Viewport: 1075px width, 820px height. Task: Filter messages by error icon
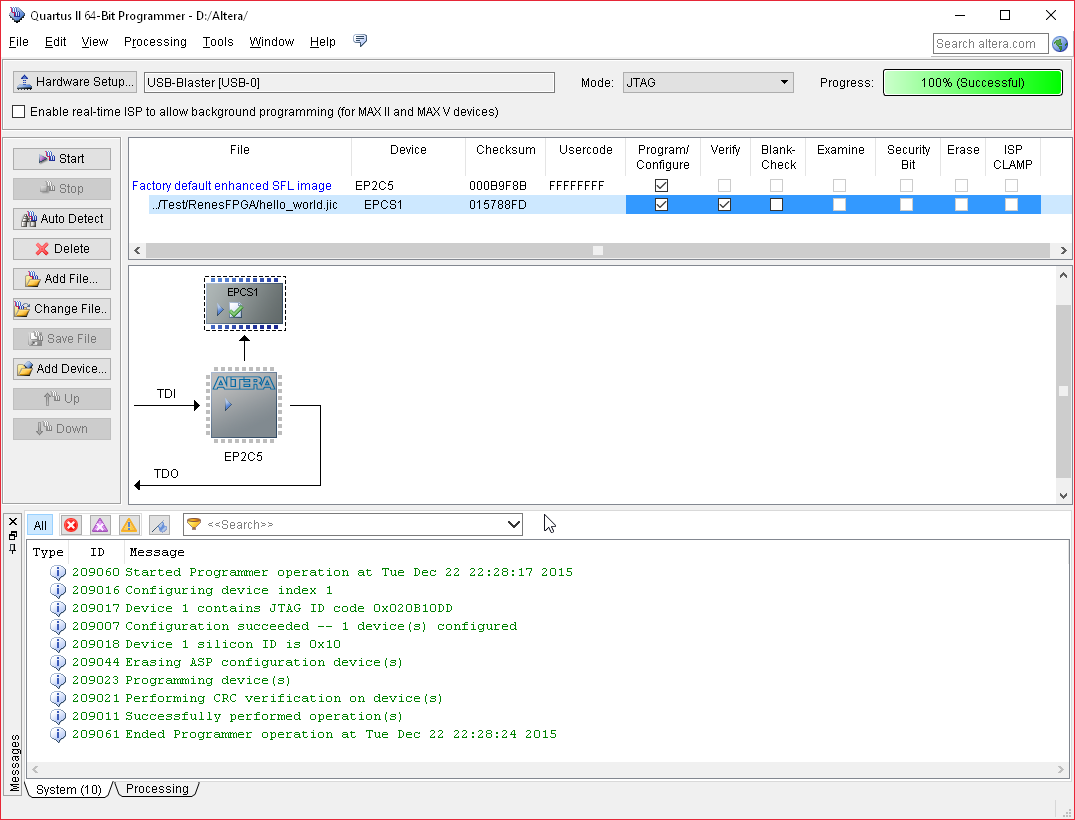(x=71, y=525)
